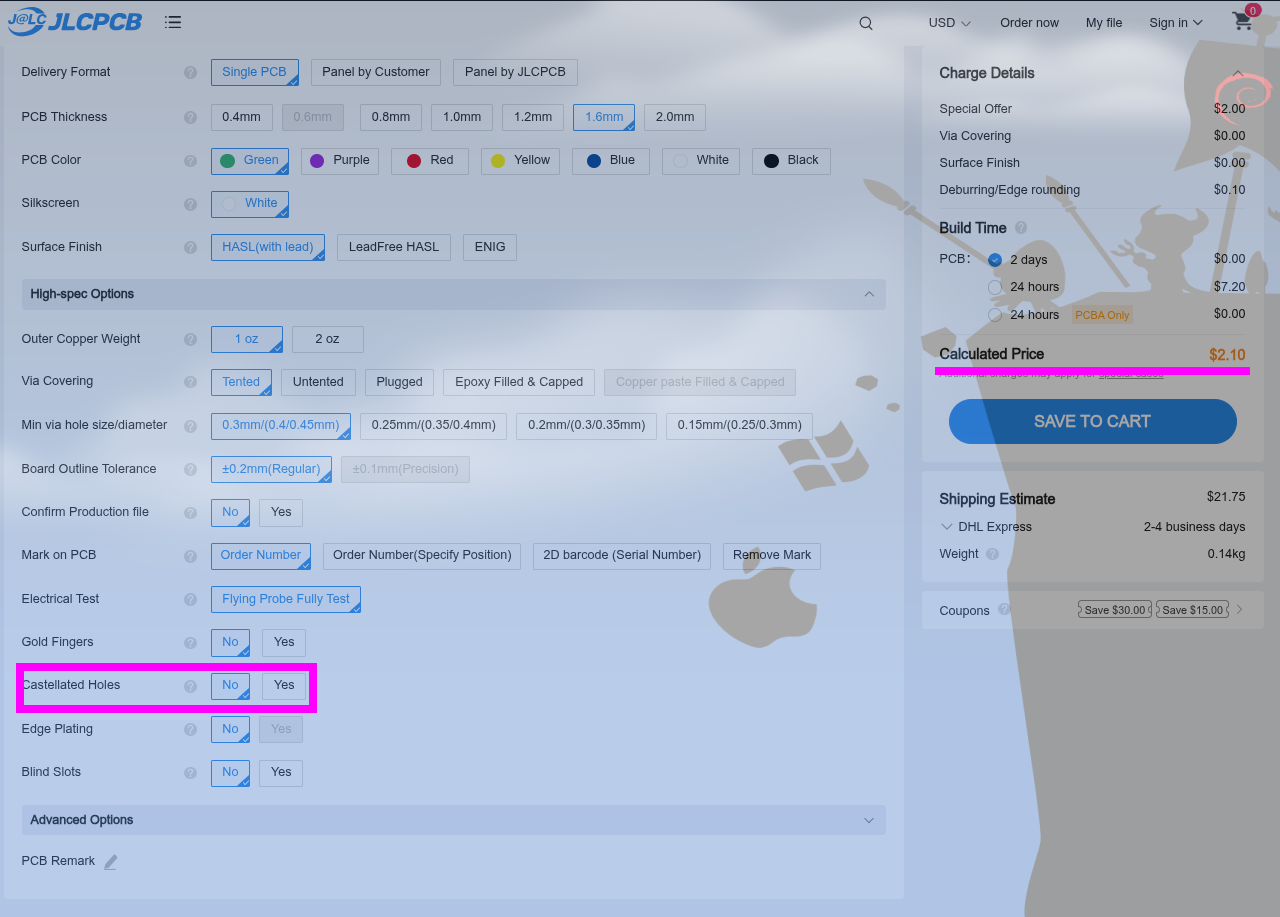
Task: Choose the ENIG surface finish
Action: pos(490,247)
